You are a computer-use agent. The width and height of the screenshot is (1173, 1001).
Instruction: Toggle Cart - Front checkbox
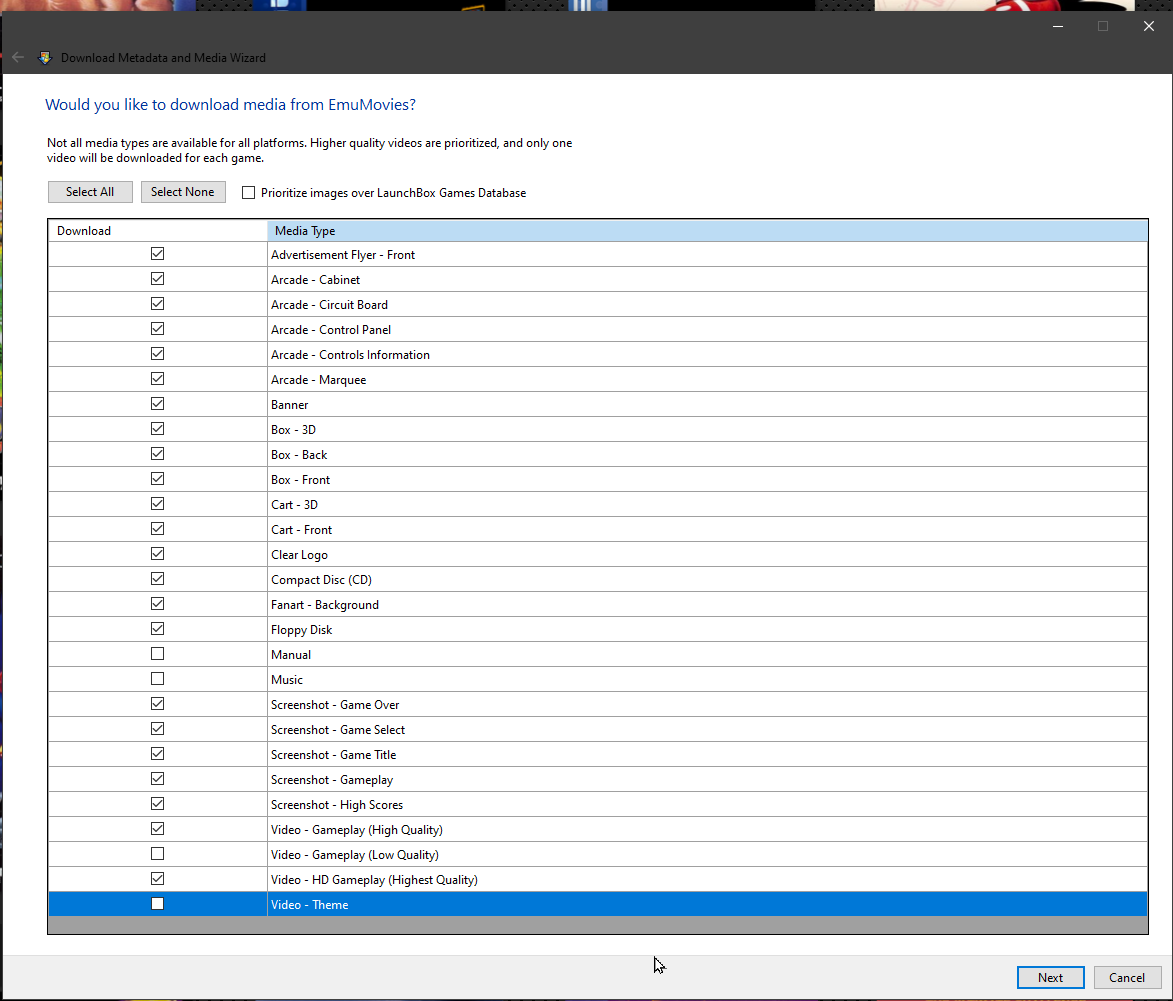157,529
